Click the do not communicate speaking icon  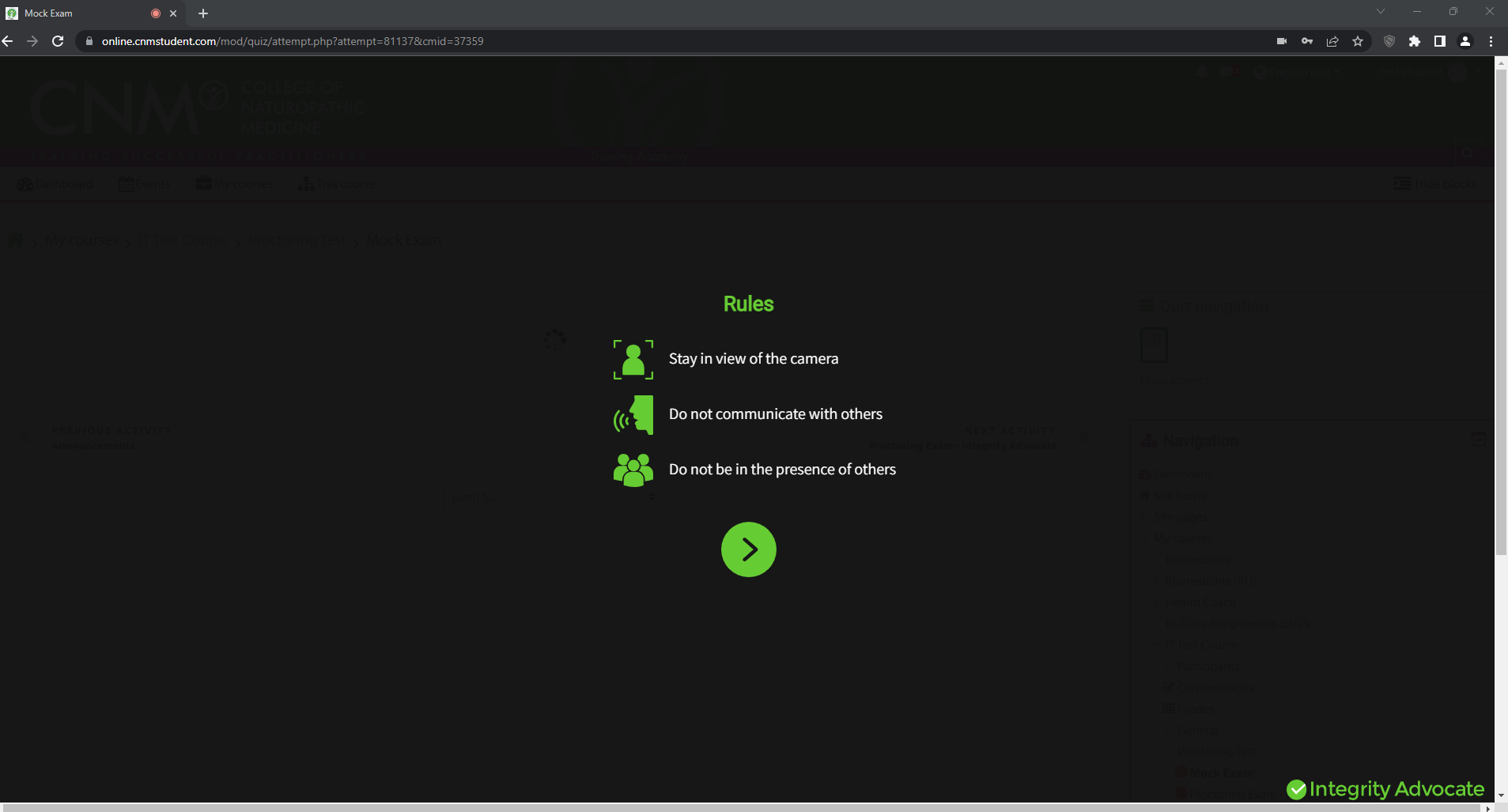(x=633, y=415)
